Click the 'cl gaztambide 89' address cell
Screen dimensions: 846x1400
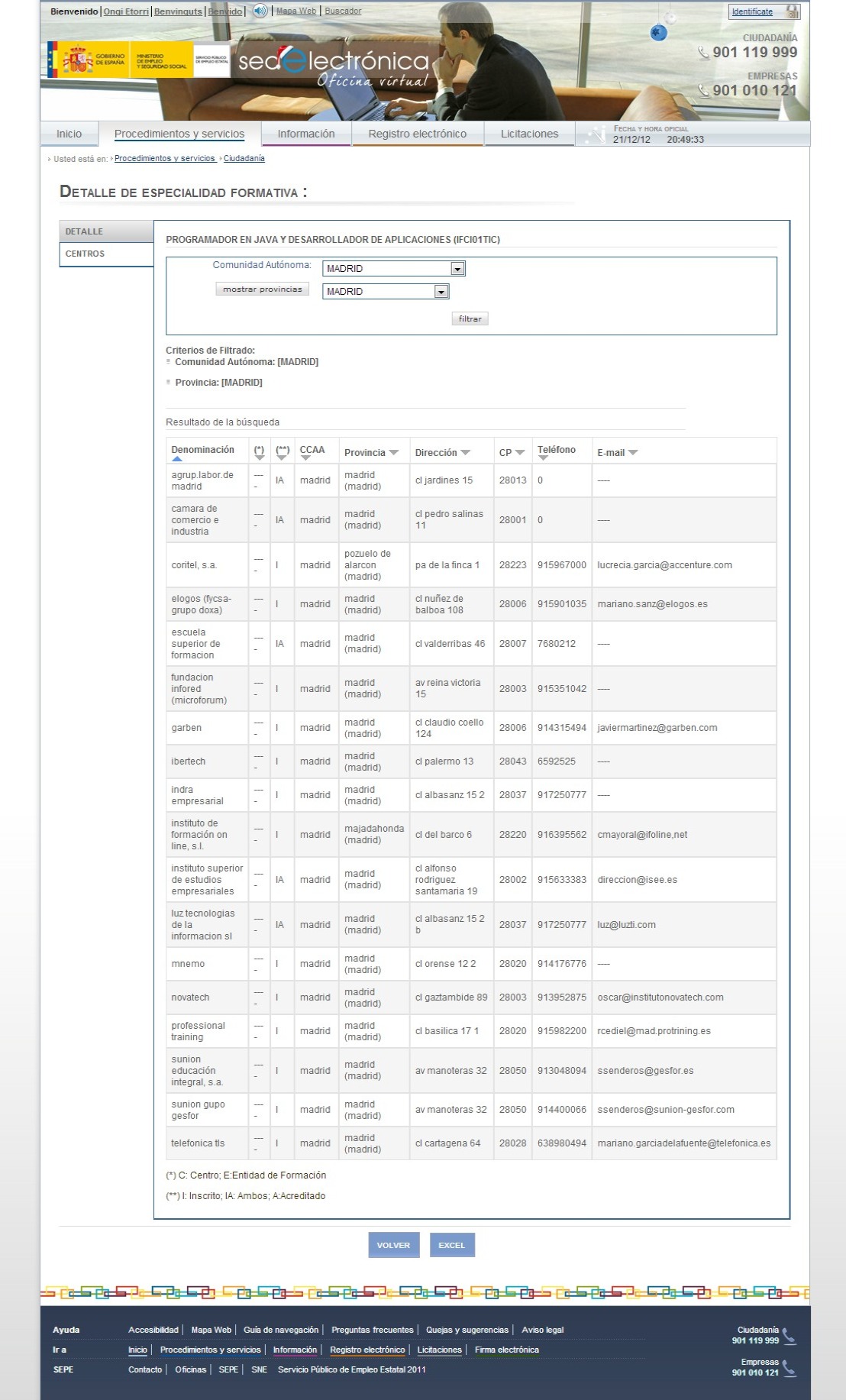tap(451, 997)
